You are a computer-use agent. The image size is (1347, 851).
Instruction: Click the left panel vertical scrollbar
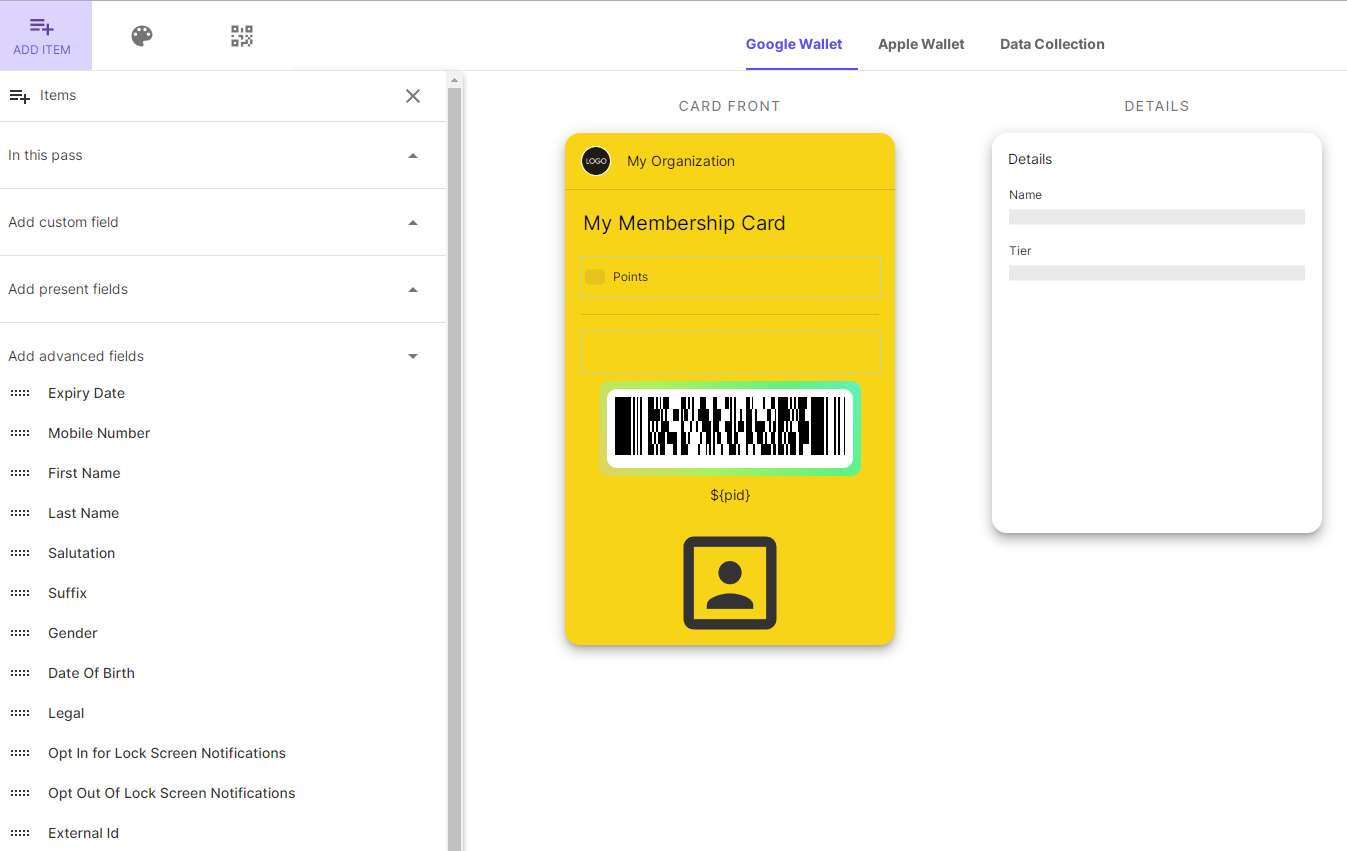(x=455, y=470)
